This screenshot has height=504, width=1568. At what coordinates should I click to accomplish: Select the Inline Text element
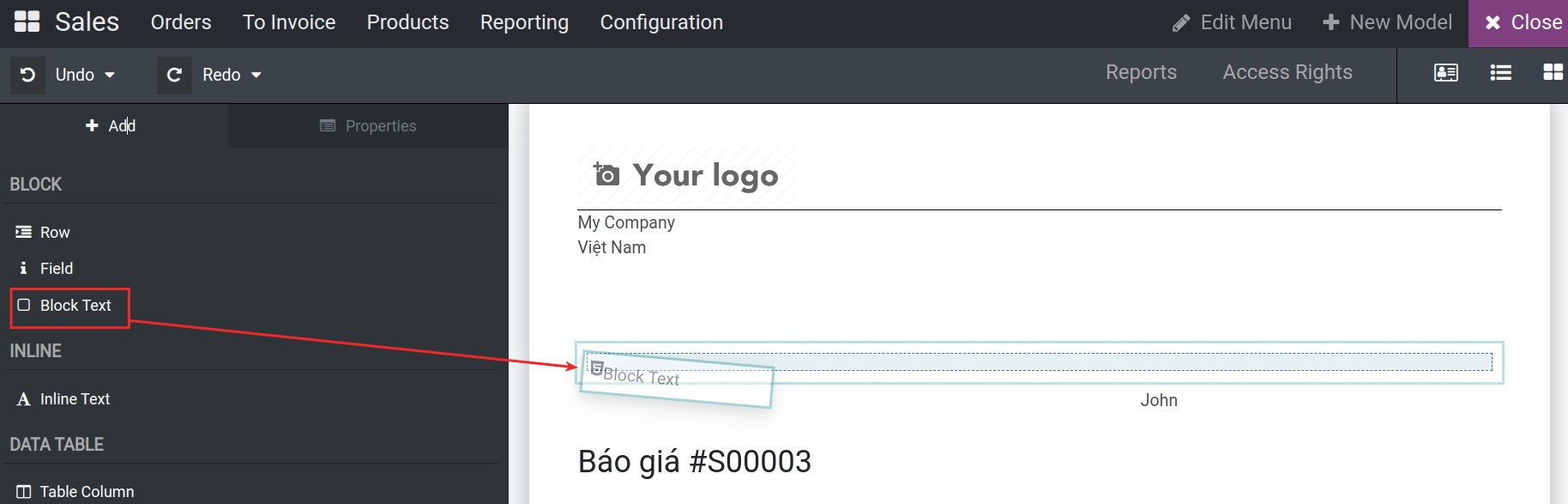pyautogui.click(x=63, y=398)
